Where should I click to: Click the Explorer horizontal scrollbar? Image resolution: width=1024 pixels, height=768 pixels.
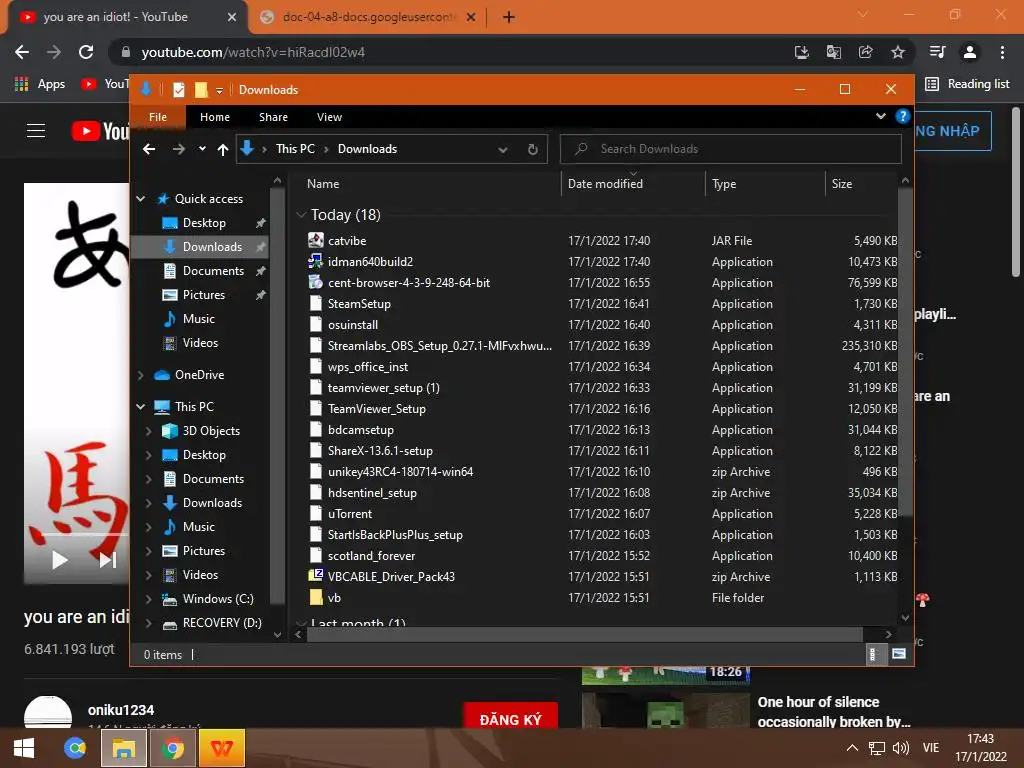(x=584, y=634)
